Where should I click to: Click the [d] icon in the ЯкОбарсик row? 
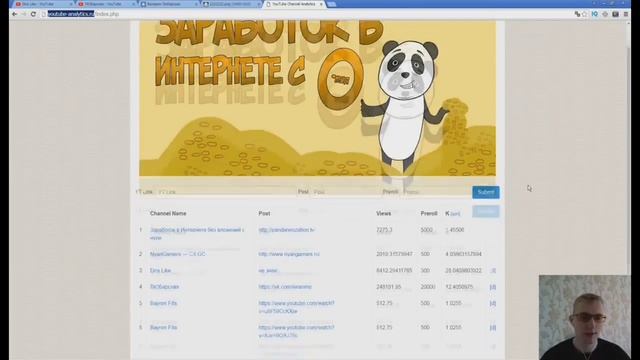click(493, 287)
